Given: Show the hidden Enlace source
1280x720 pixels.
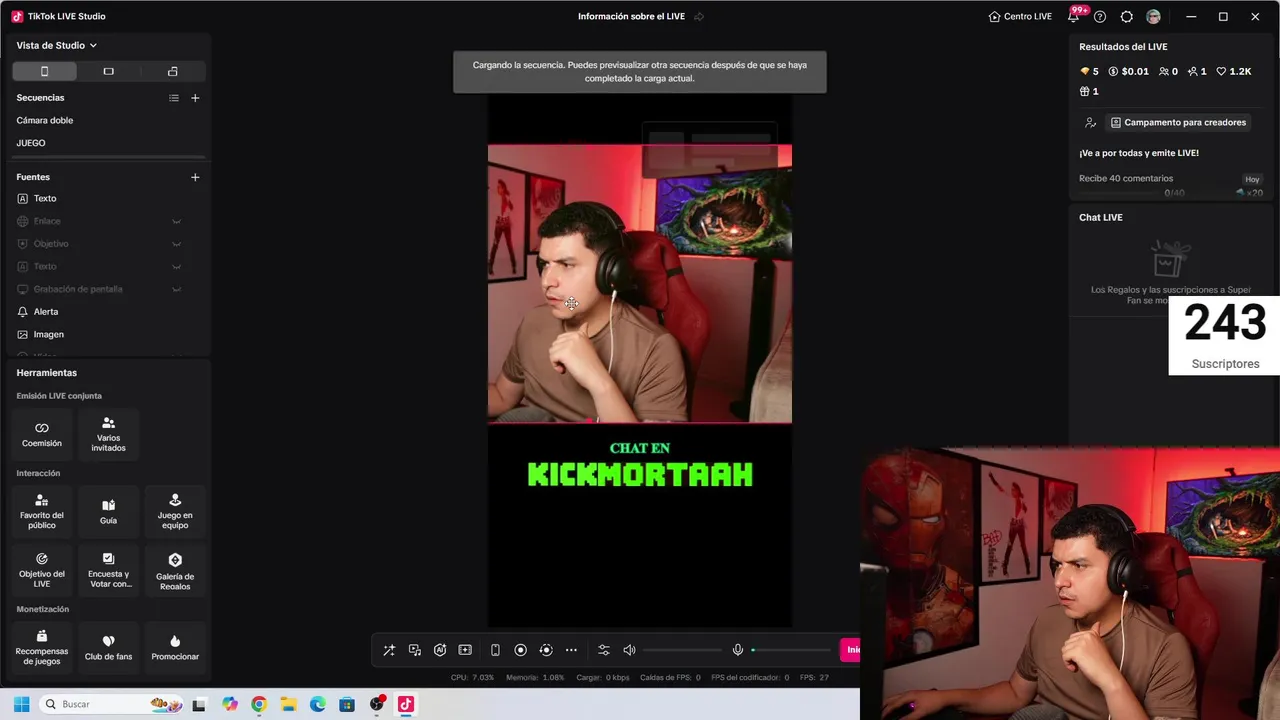Looking at the screenshot, I should pos(176,221).
